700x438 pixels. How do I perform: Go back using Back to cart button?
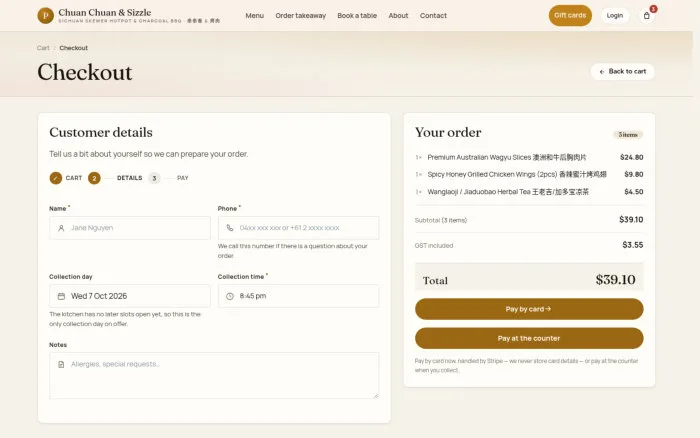(622, 71)
